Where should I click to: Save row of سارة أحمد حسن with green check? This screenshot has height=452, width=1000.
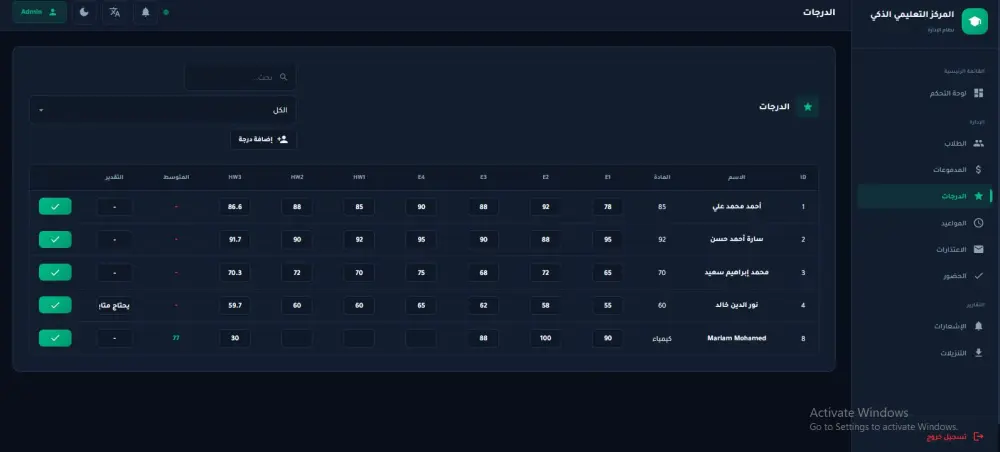(55, 240)
